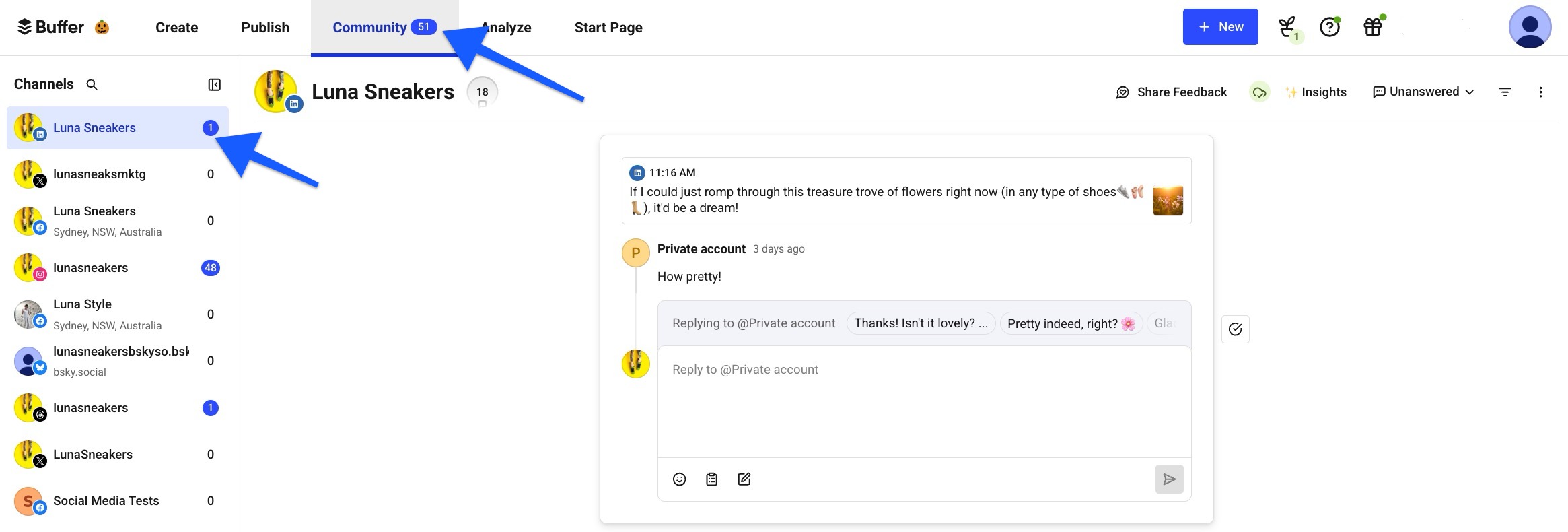The height and width of the screenshot is (532, 1568).
Task: Open the user profile avatar menu
Action: tap(1530, 27)
